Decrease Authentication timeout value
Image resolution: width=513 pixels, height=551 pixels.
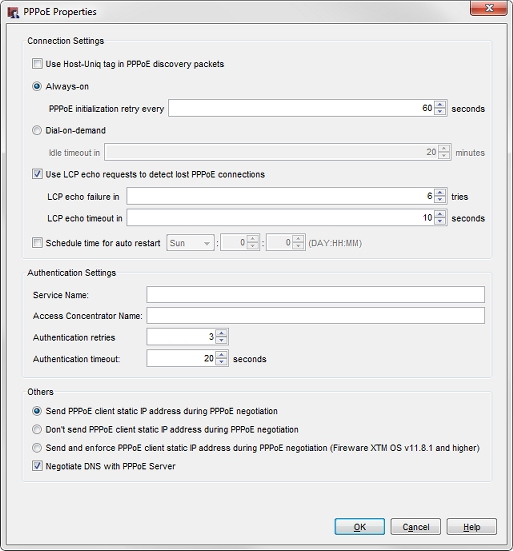[221, 362]
